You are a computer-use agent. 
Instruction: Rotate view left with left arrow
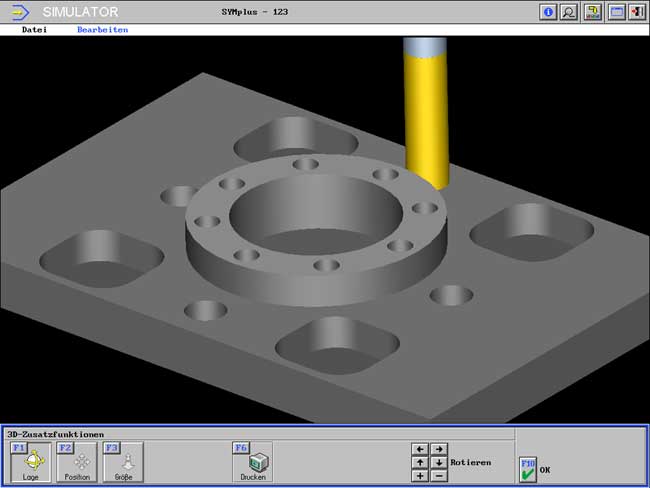tap(420, 450)
